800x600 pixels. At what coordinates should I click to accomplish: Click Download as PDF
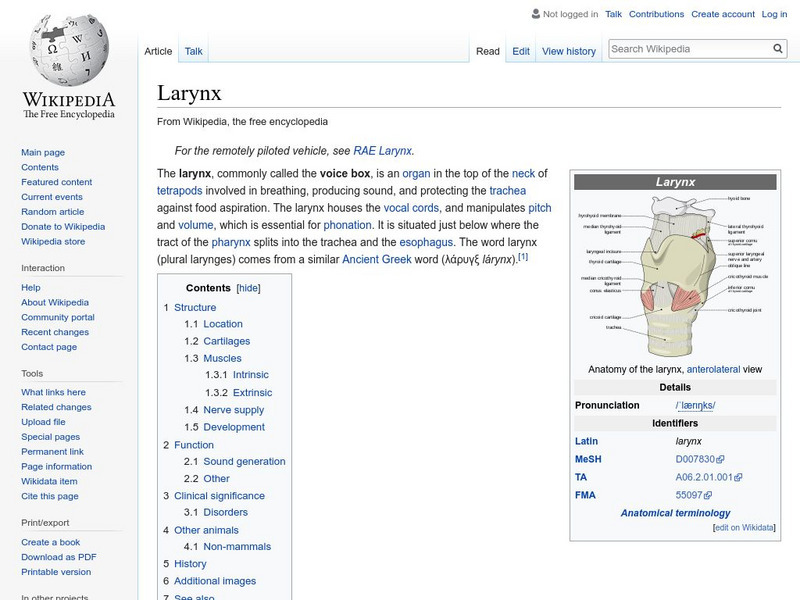(59, 557)
